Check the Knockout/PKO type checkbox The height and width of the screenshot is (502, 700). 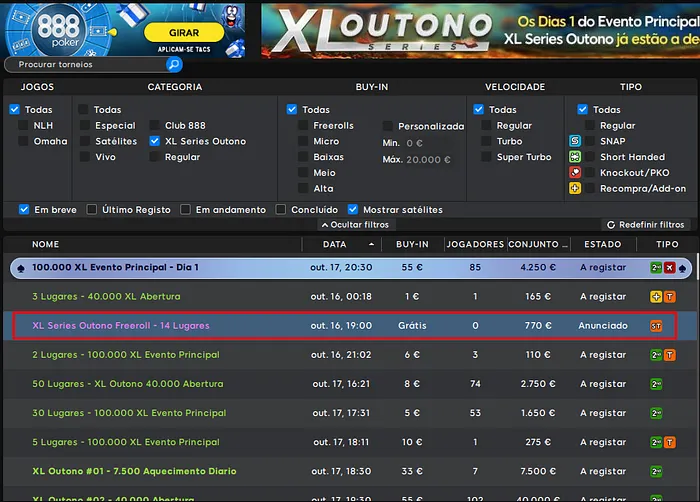click(x=590, y=172)
